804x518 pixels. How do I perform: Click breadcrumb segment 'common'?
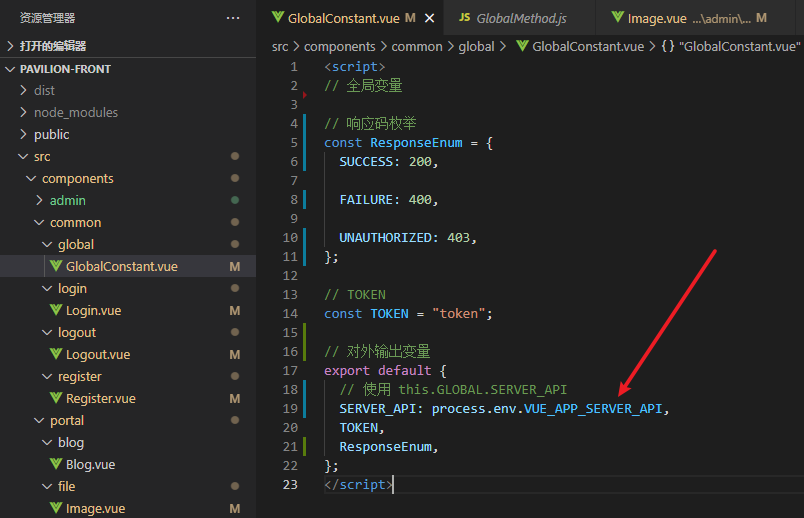click(x=416, y=47)
